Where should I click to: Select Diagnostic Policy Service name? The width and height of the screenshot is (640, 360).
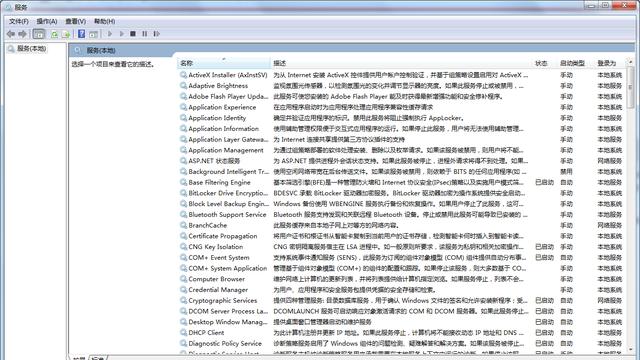(225, 343)
